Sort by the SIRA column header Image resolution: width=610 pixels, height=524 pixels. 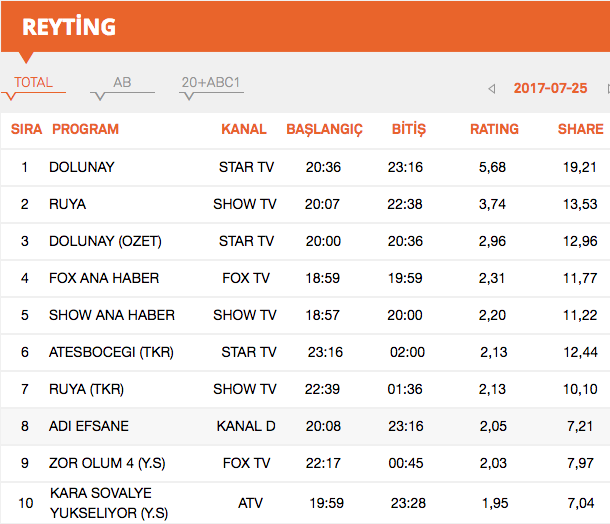[x=26, y=129]
